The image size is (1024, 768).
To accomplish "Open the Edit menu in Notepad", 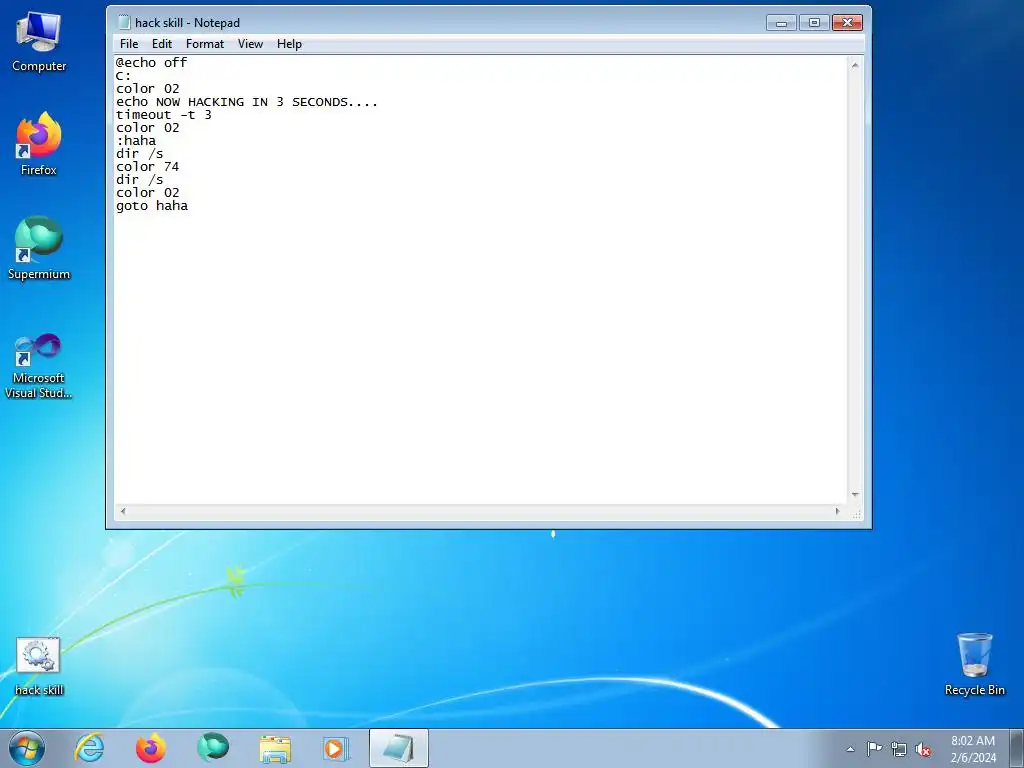I will point(161,44).
